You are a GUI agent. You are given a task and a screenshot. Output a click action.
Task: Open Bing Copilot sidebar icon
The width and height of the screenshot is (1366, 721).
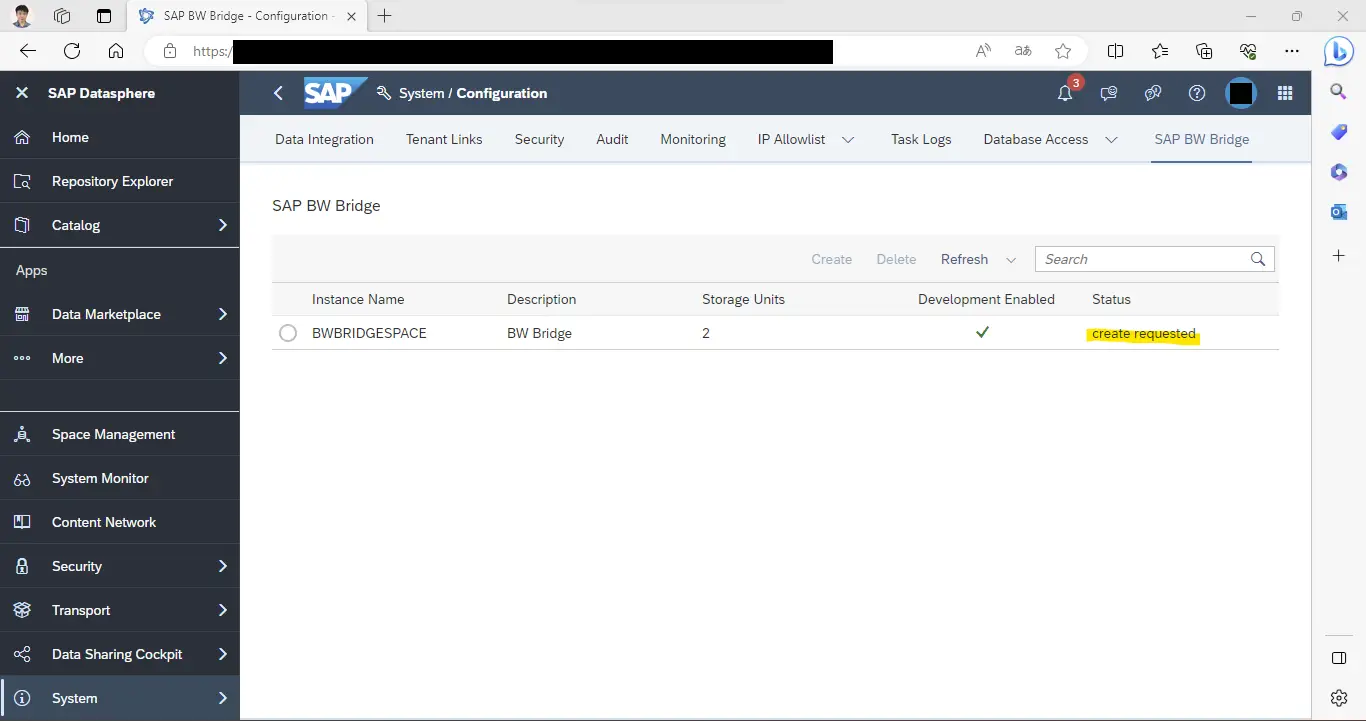click(x=1339, y=51)
